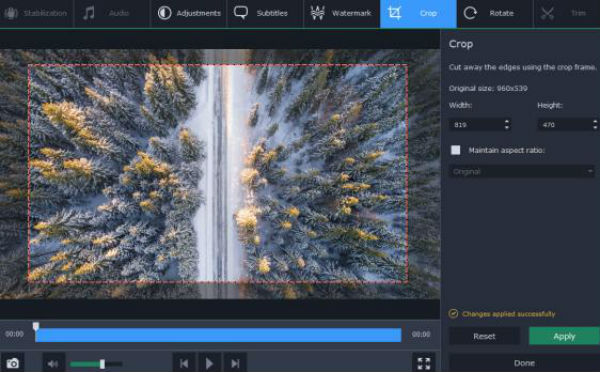
Task: Adjust the Height stepper arrows
Action: 595,125
